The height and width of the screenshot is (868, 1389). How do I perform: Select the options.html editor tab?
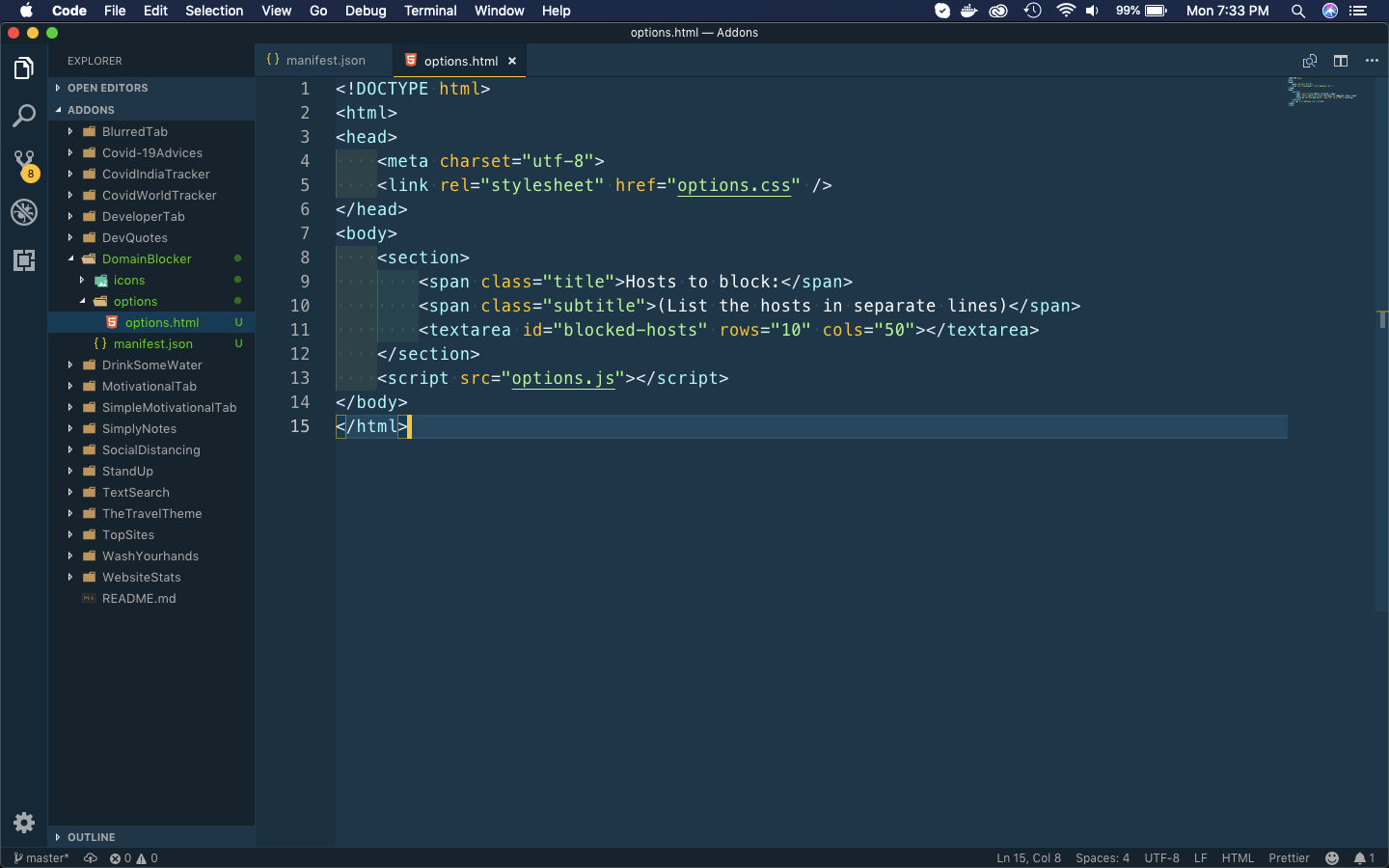(x=460, y=61)
